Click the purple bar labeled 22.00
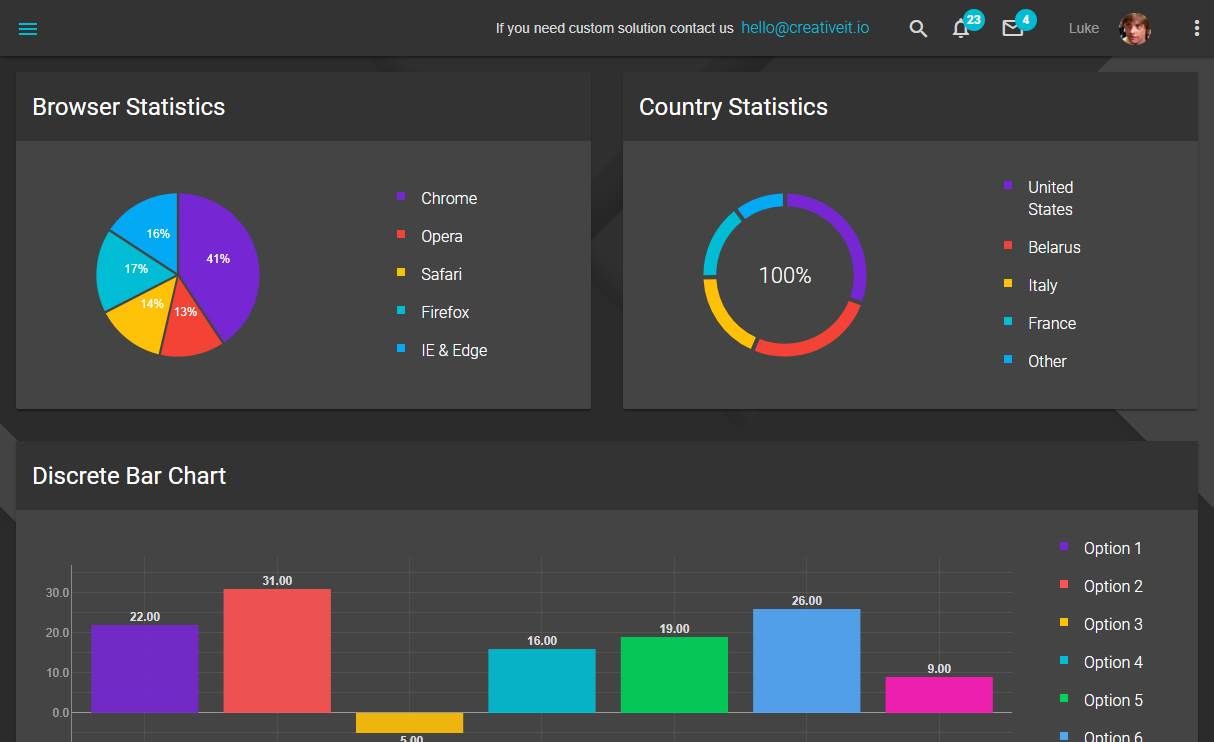 (x=145, y=669)
